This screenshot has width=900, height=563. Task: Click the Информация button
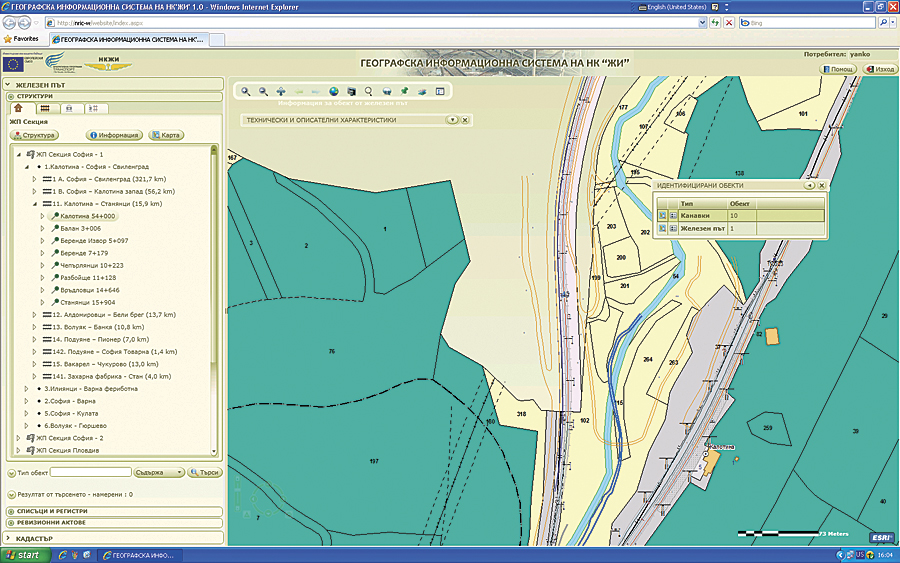(x=114, y=135)
